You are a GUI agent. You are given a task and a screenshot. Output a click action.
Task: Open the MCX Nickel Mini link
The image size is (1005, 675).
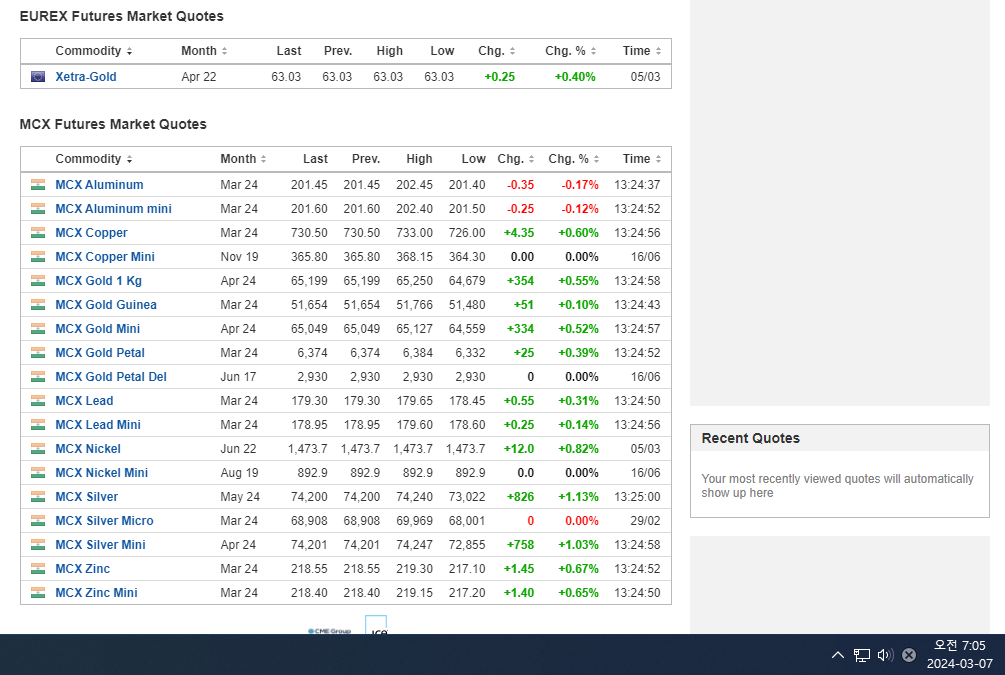(x=101, y=472)
